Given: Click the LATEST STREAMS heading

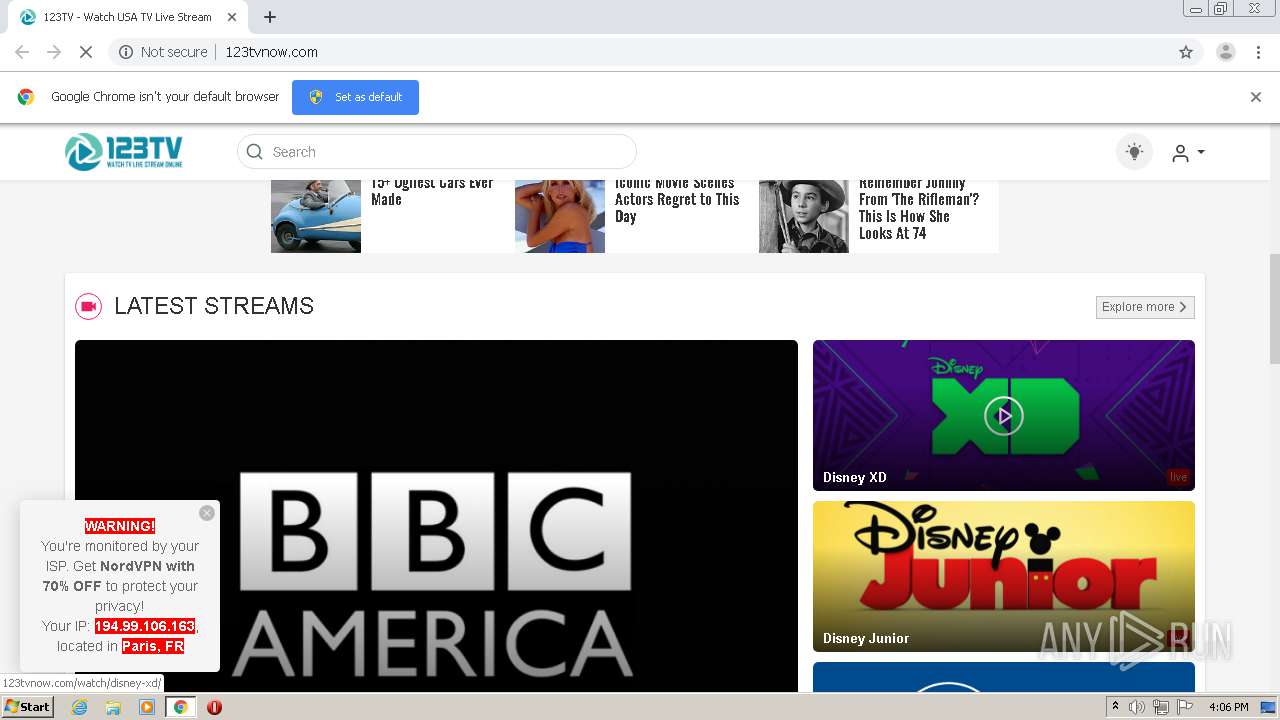Looking at the screenshot, I should click(214, 306).
